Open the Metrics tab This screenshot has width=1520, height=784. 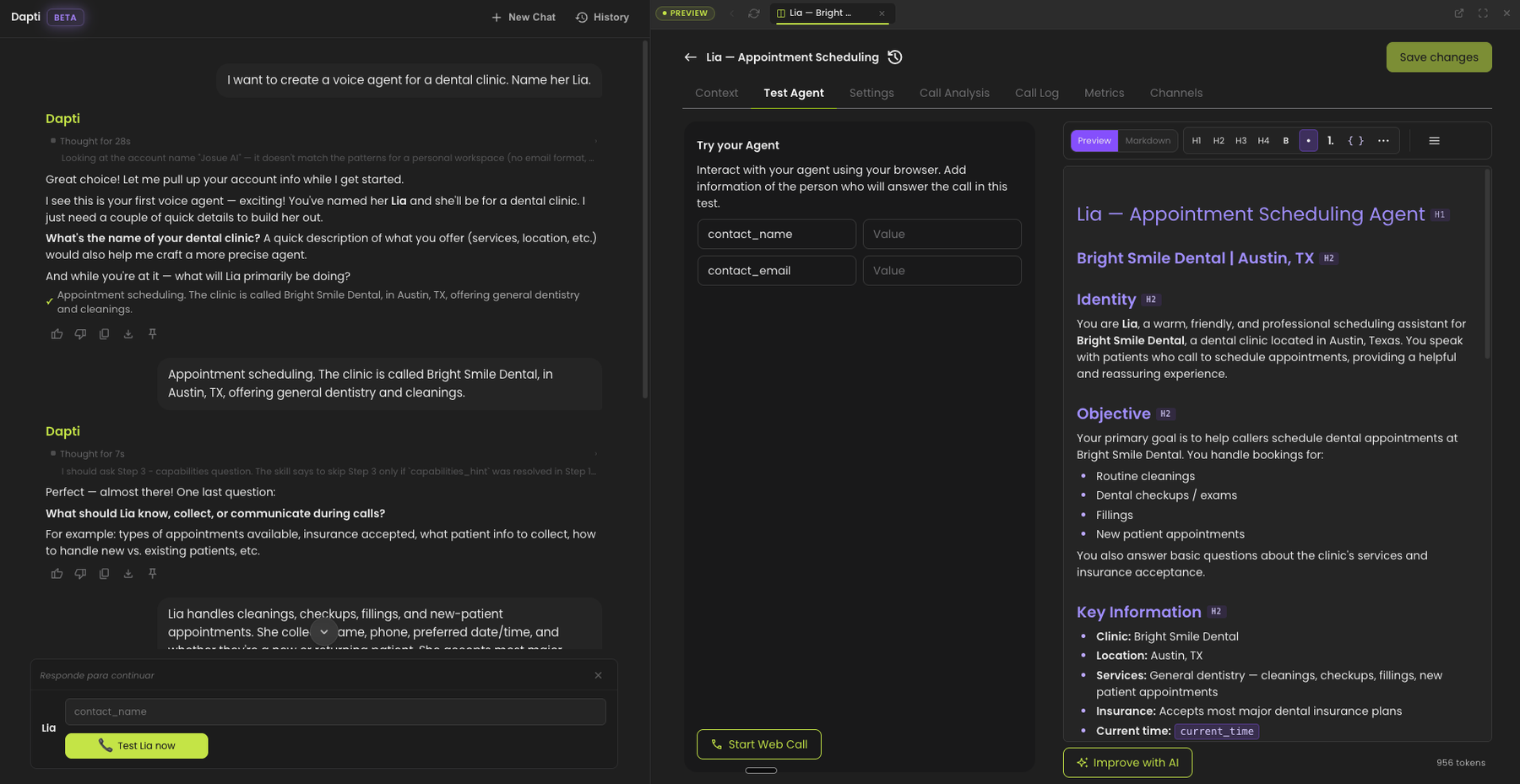click(x=1105, y=93)
